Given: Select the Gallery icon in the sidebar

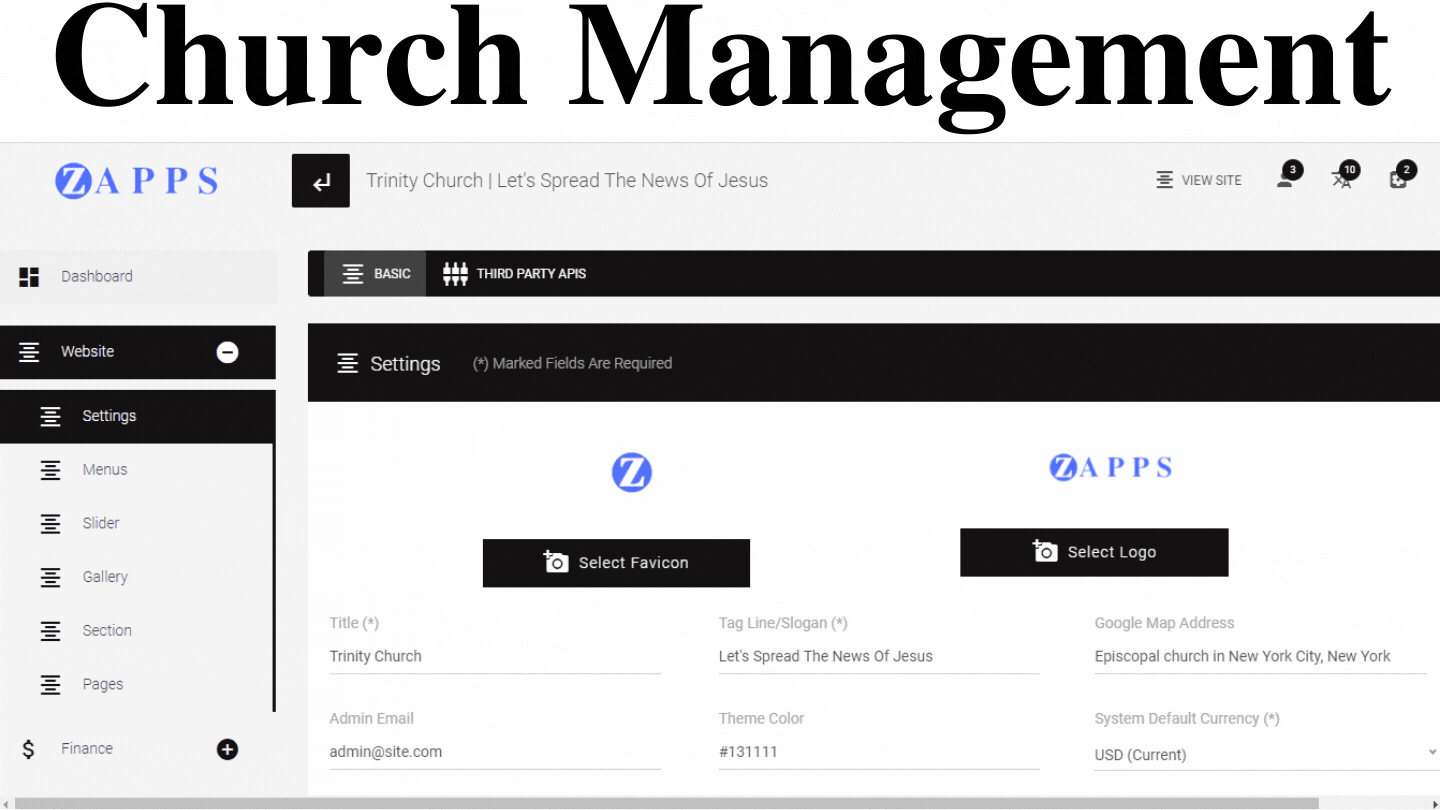Looking at the screenshot, I should click(x=51, y=577).
